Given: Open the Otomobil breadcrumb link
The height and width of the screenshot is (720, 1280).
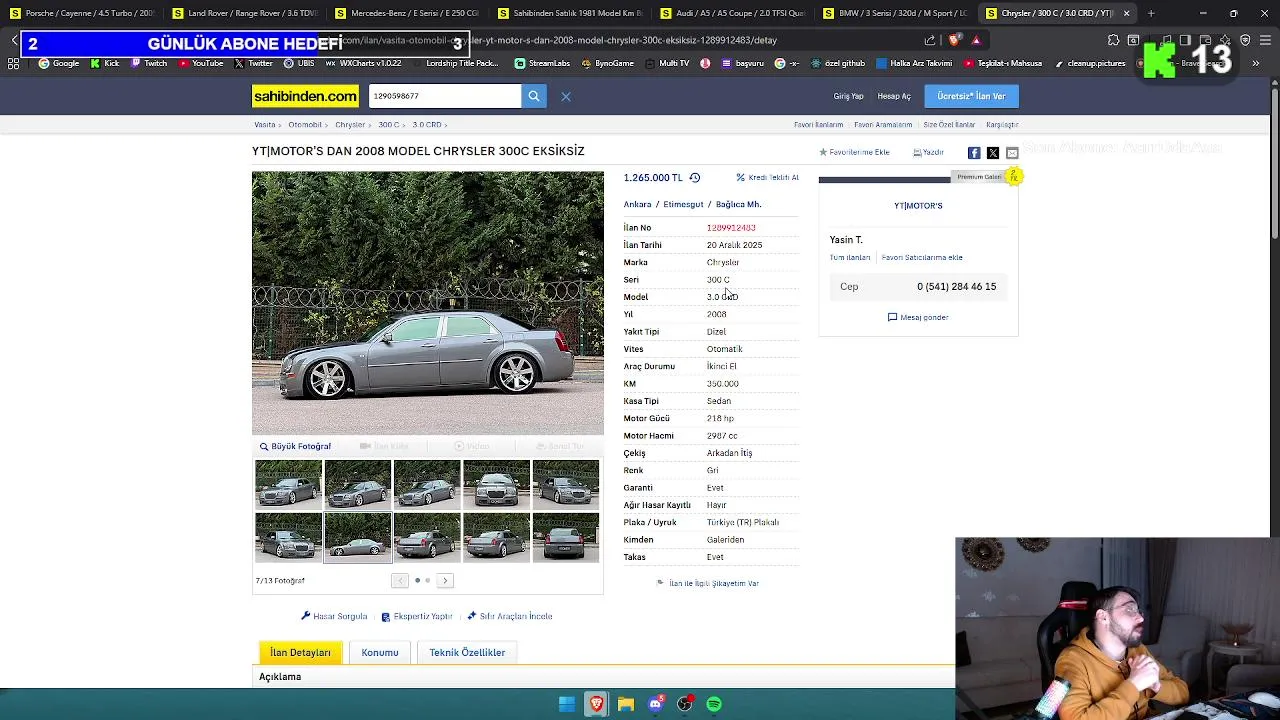Looking at the screenshot, I should point(305,125).
